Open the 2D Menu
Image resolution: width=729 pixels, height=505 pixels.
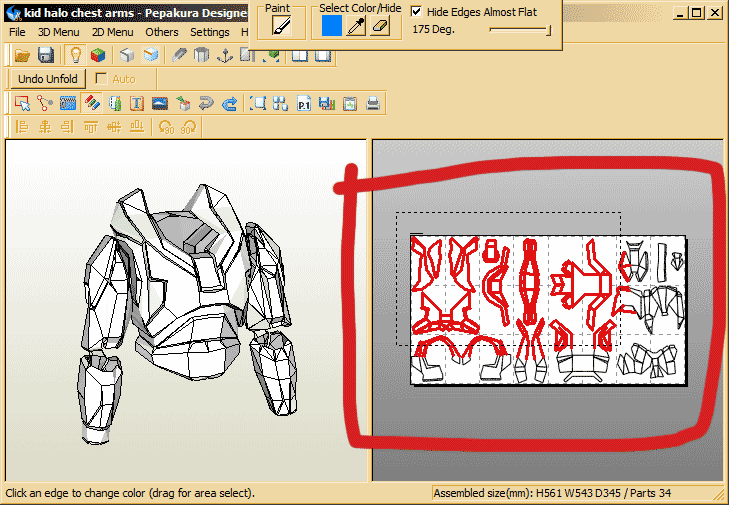[113, 32]
